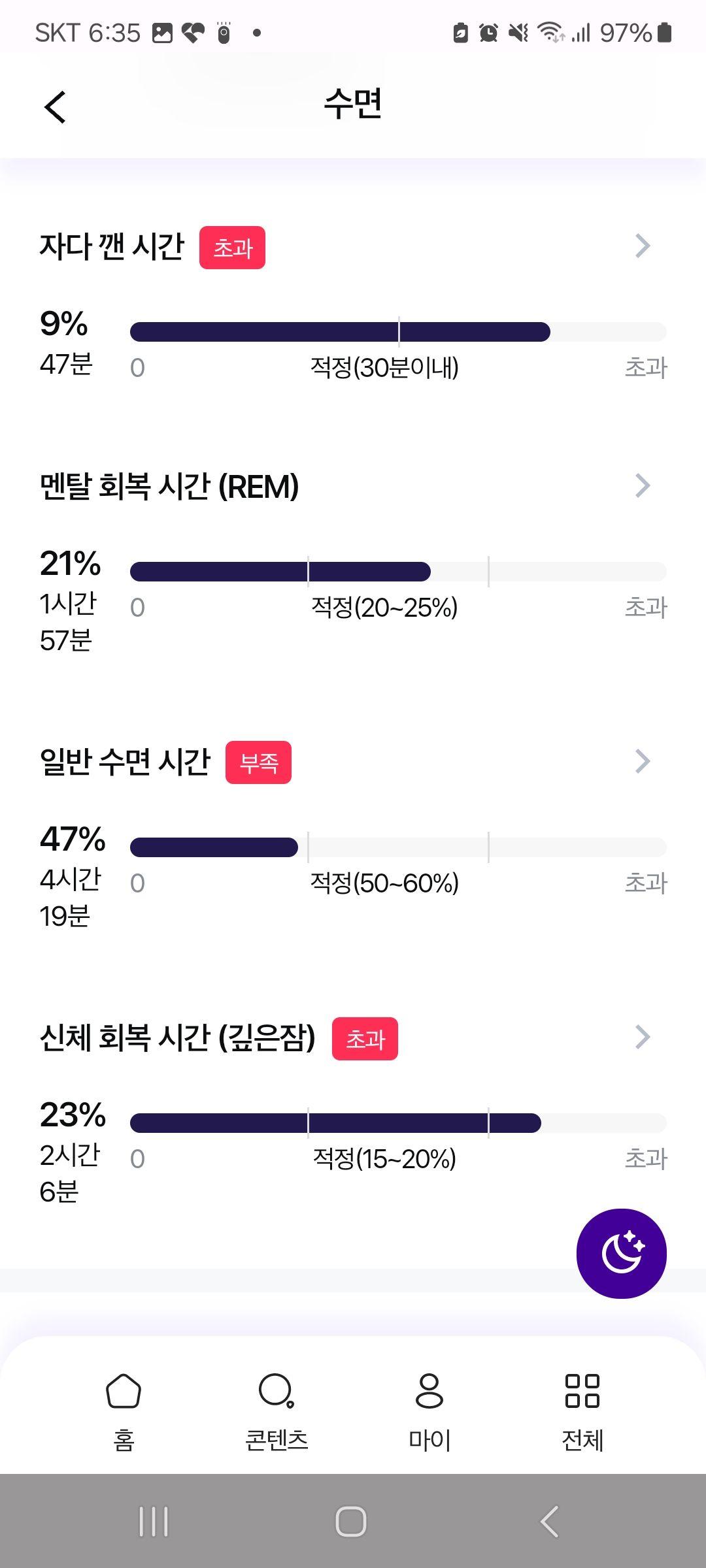The width and height of the screenshot is (706, 1568).
Task: Tap the 초과 badge beside 신체 회복 시간
Action: pos(365,1039)
